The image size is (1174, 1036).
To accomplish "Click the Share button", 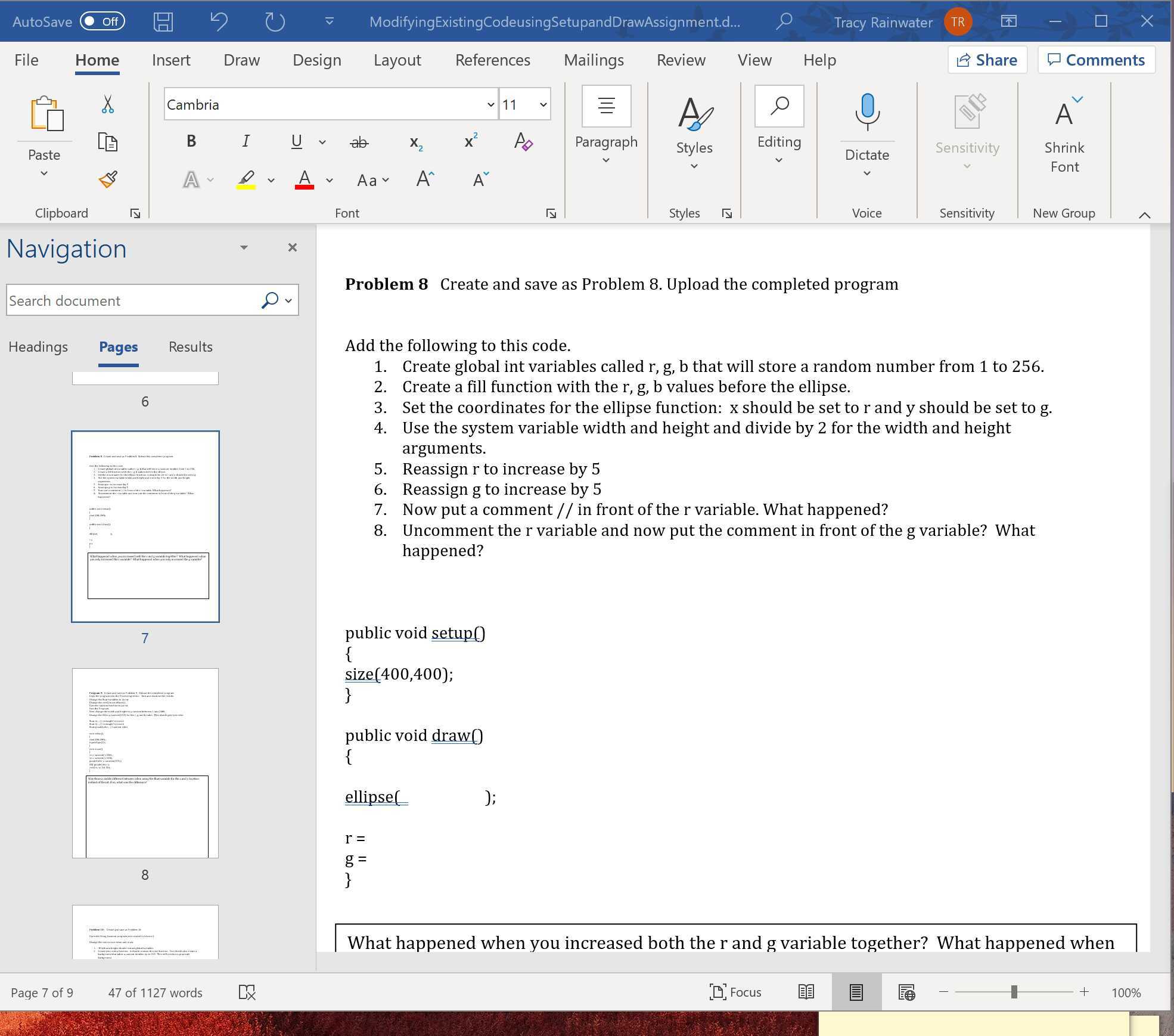I will click(986, 60).
